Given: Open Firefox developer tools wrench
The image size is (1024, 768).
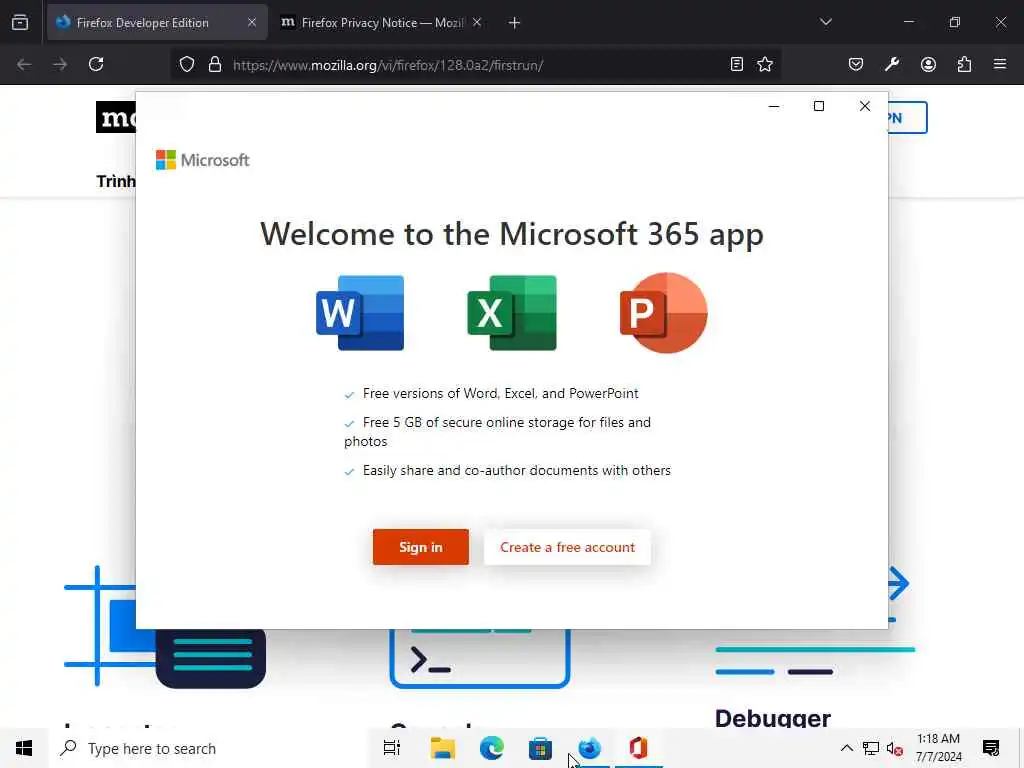Looking at the screenshot, I should pos(892,64).
